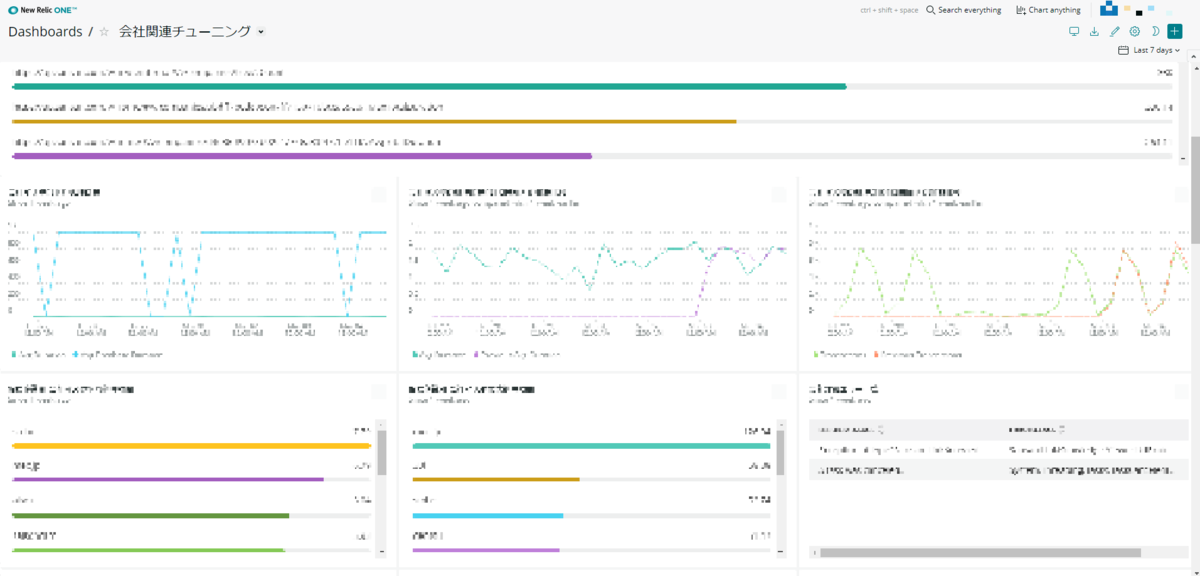Toggle the purple legend series in middle chart
The height and width of the screenshot is (576, 1200).
click(518, 354)
